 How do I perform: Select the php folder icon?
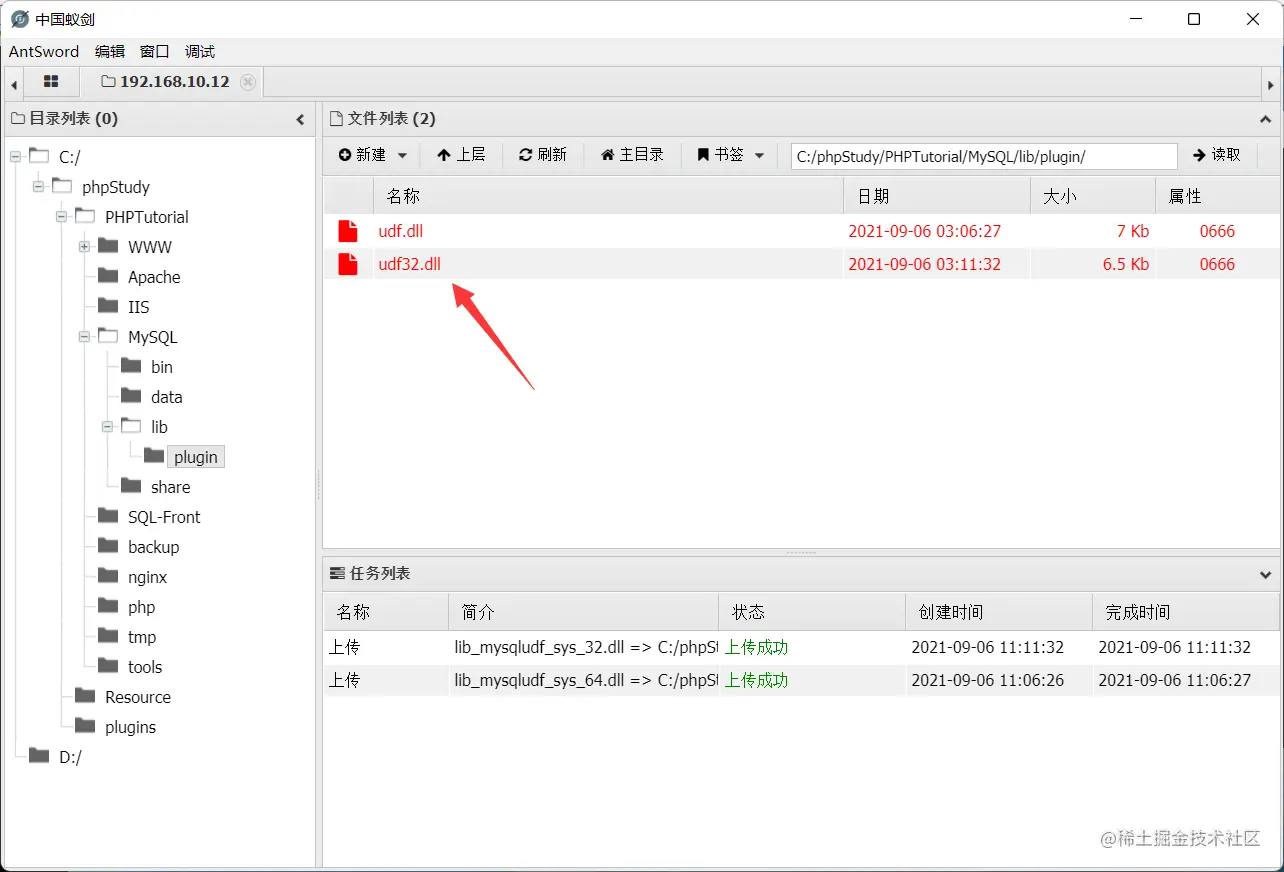click(108, 606)
